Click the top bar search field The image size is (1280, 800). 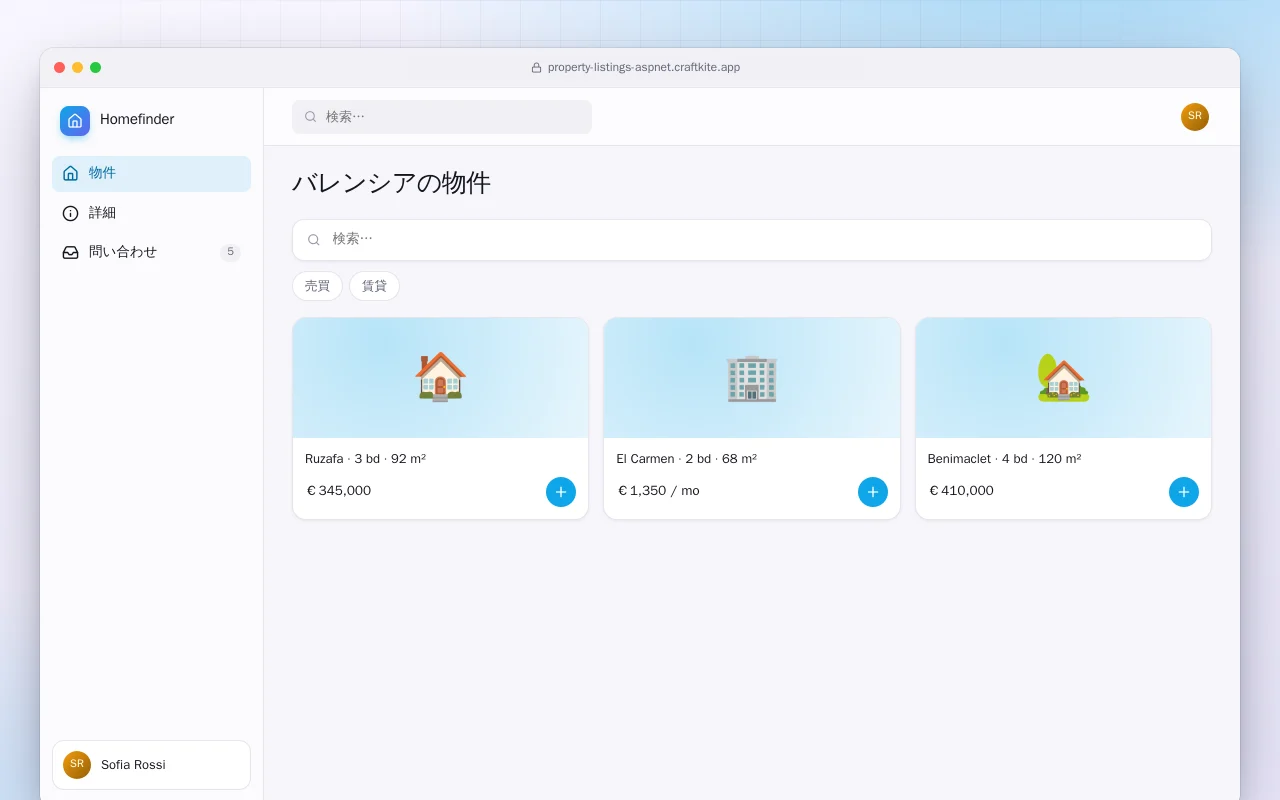coord(442,117)
